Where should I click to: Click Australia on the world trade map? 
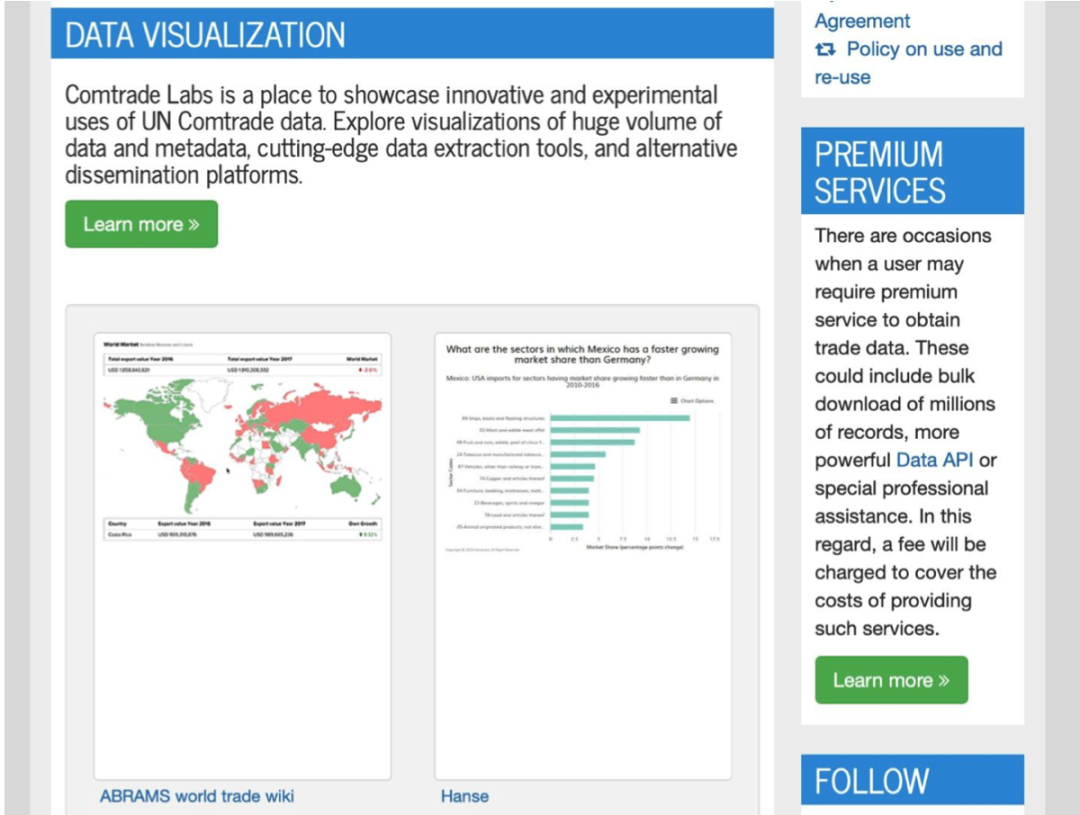[347, 484]
